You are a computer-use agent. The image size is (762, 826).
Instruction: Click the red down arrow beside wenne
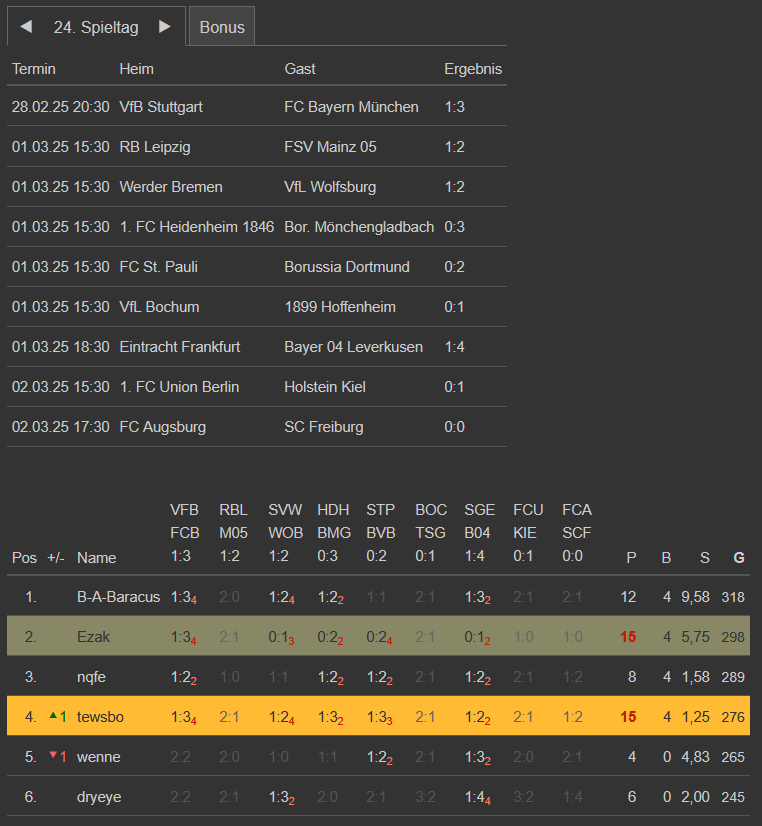click(53, 755)
